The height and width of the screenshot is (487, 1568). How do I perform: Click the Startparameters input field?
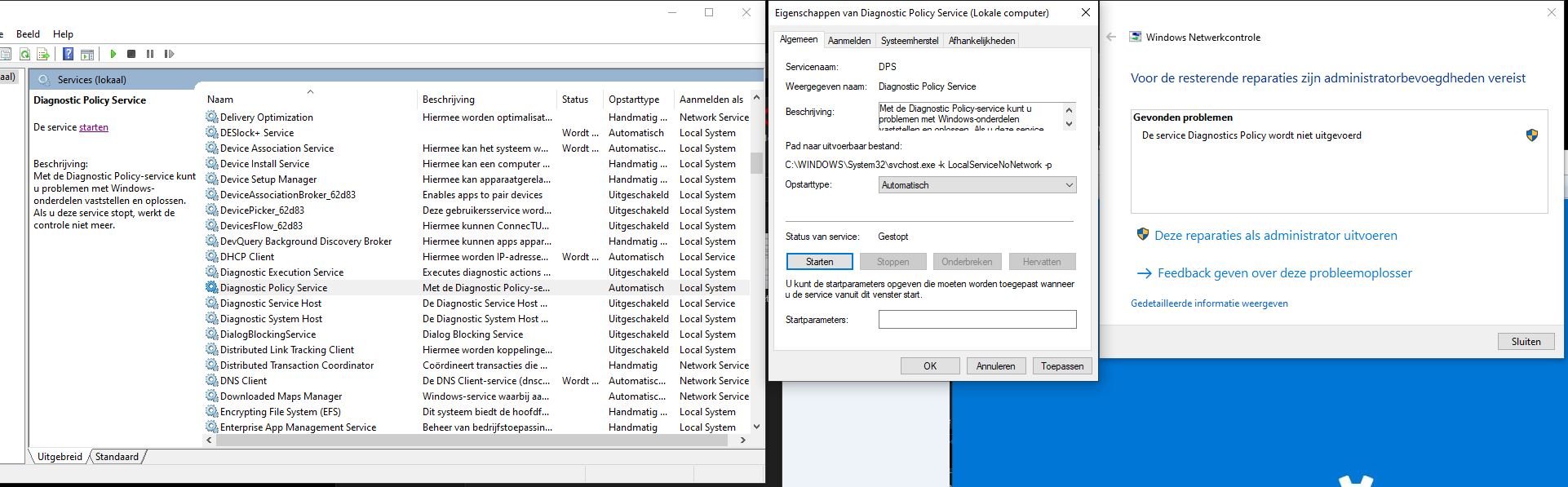977,320
